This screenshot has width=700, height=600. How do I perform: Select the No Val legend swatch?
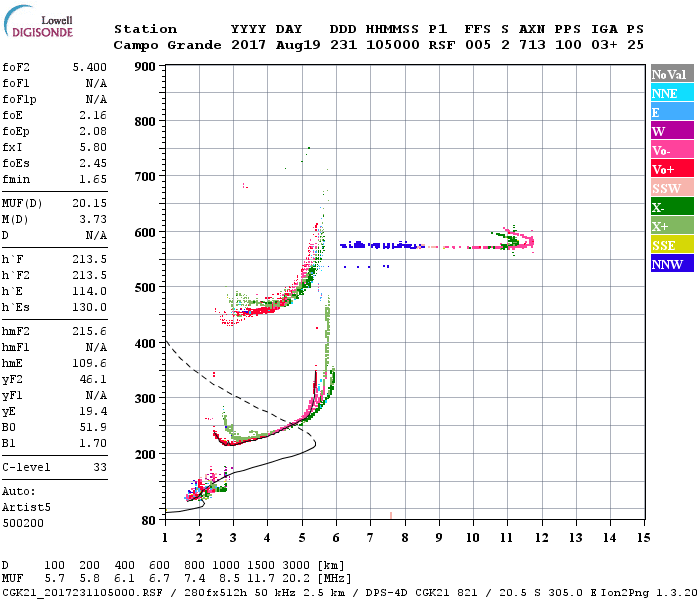[x=672, y=74]
